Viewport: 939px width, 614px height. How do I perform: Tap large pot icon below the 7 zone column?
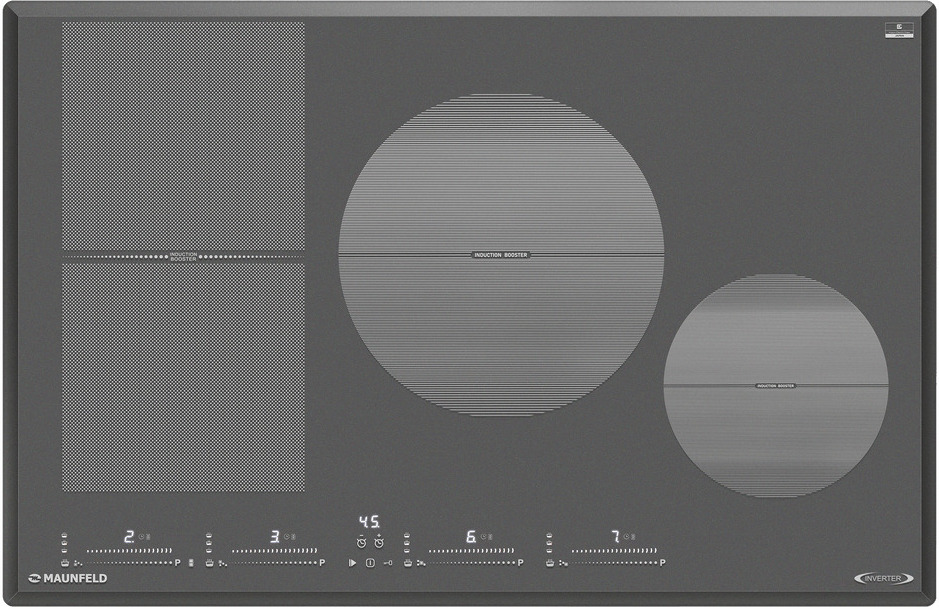pyautogui.click(x=550, y=563)
